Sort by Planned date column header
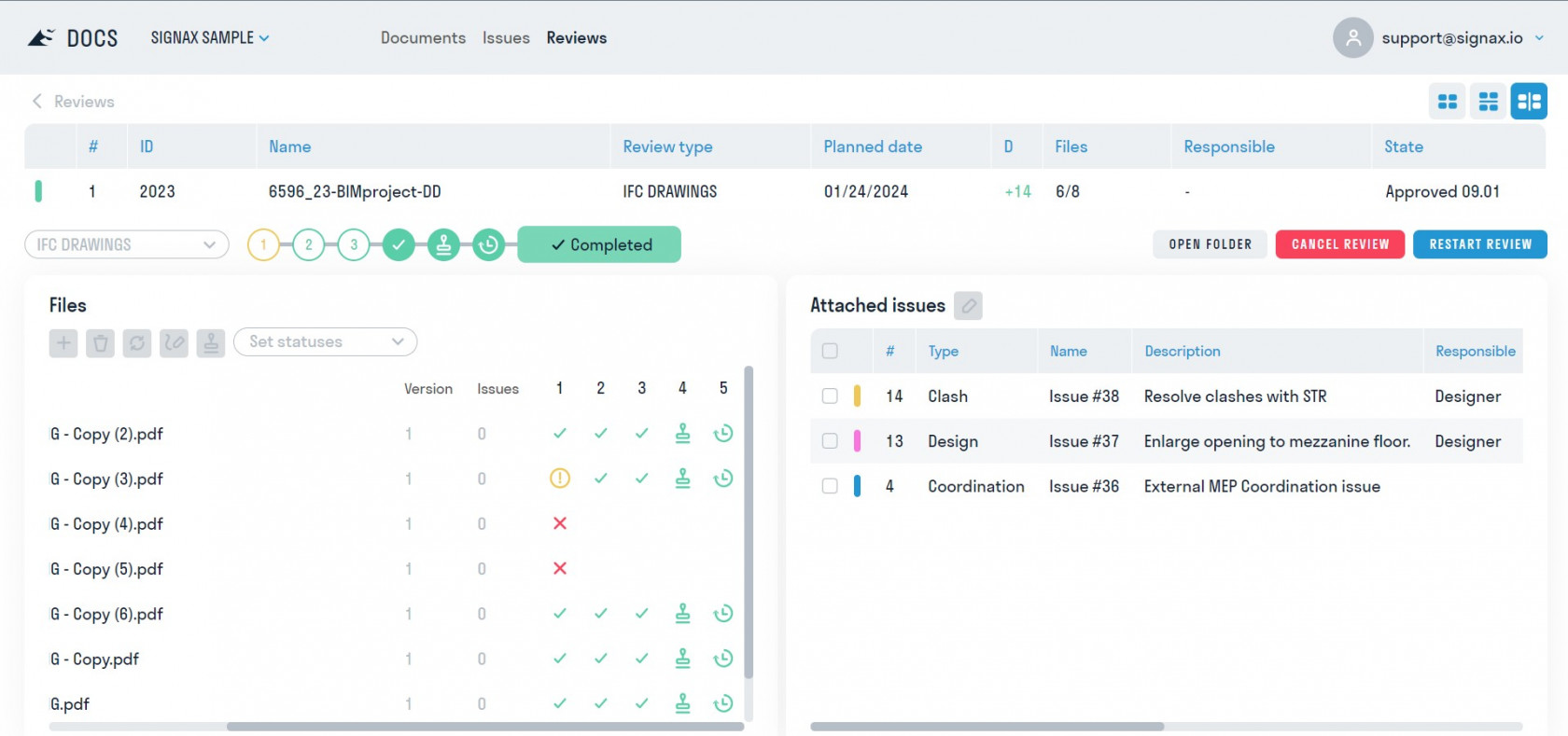Viewport: 1568px width, 736px height. pos(873,146)
